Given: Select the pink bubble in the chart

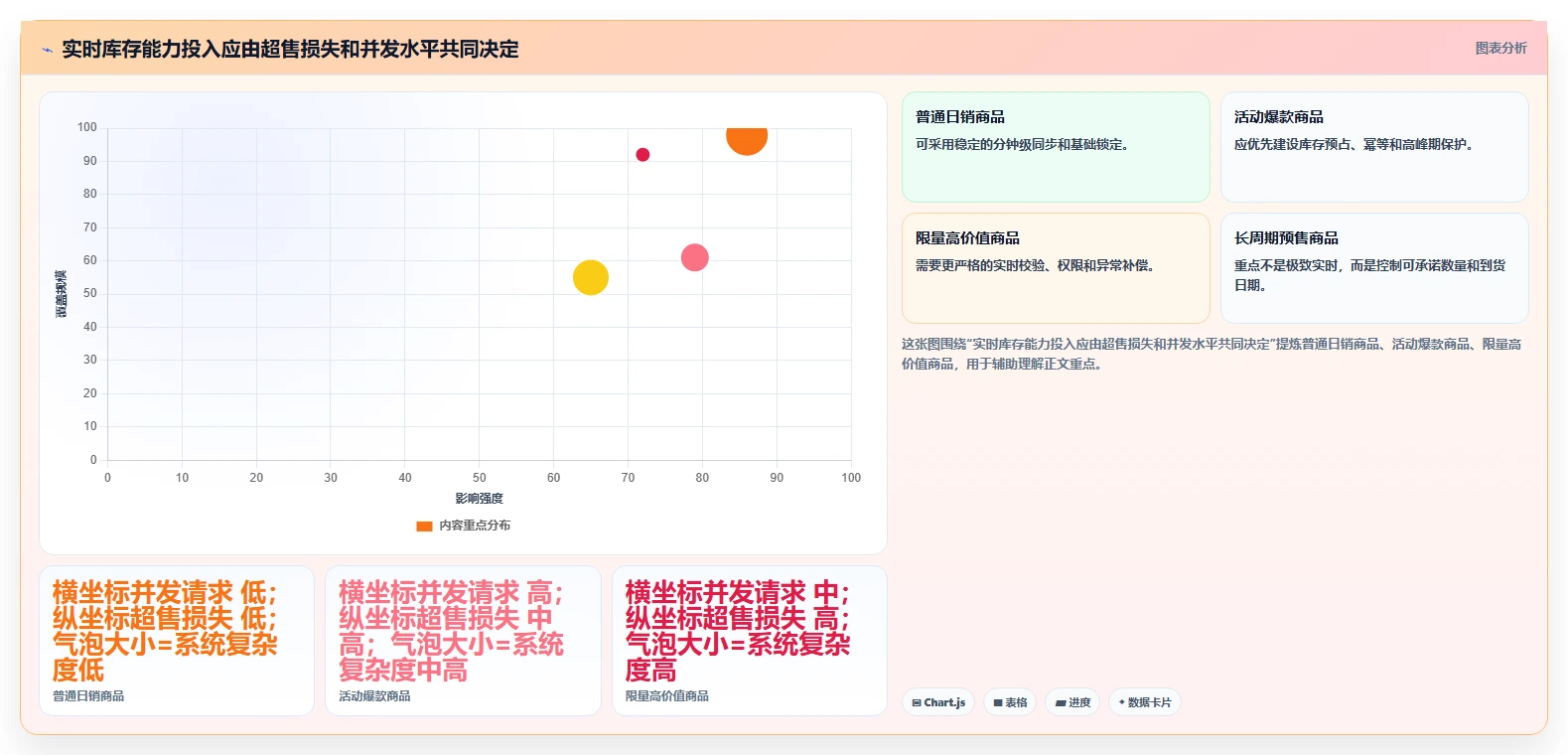Looking at the screenshot, I should pyautogui.click(x=694, y=258).
